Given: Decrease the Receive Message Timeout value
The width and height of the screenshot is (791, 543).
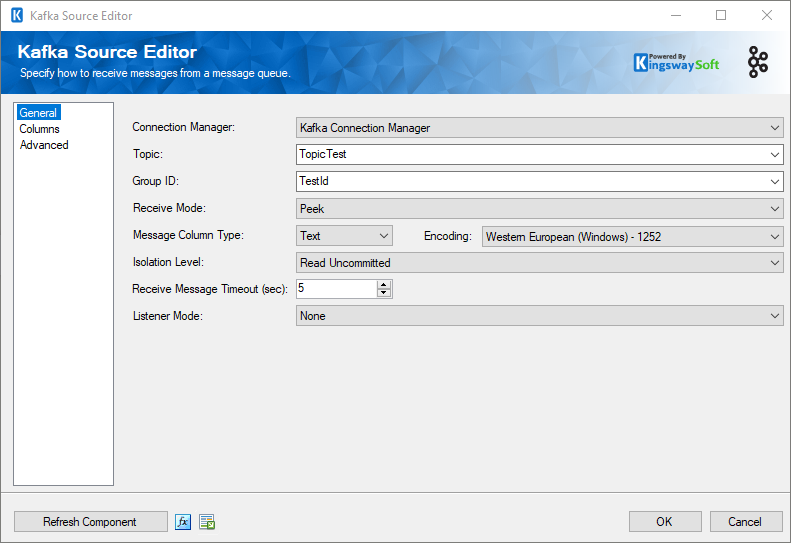Looking at the screenshot, I should [384, 293].
